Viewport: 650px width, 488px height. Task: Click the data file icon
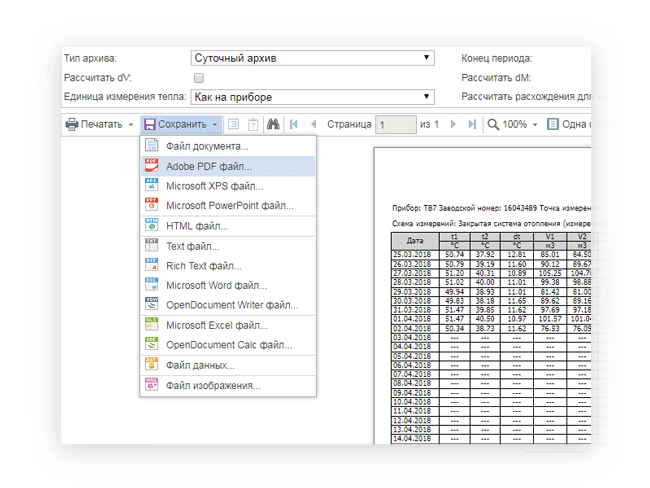[x=151, y=364]
